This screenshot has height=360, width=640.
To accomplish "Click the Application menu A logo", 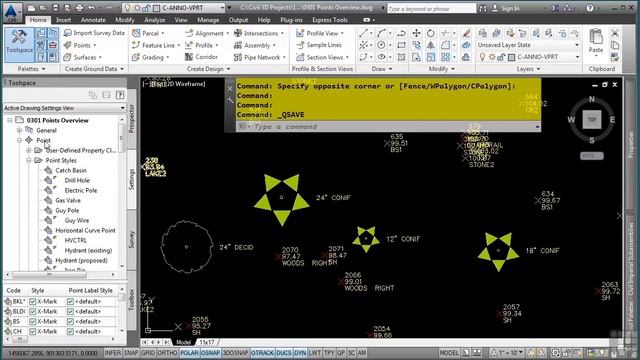I will [x=12, y=12].
